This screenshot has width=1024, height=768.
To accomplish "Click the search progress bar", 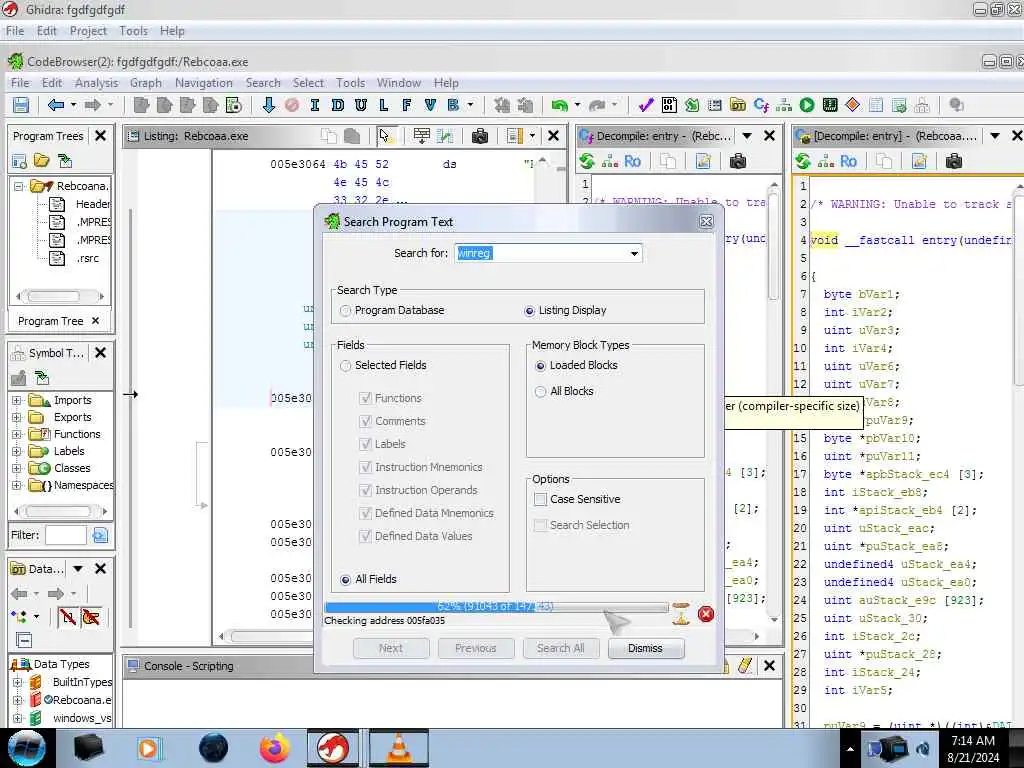I will (x=496, y=607).
